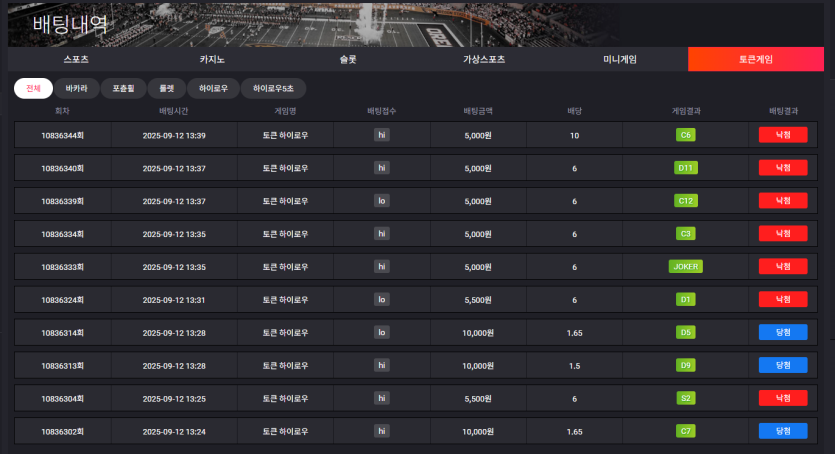
Task: Click the highlighted 토큰게임 tab
Action: [x=756, y=59]
